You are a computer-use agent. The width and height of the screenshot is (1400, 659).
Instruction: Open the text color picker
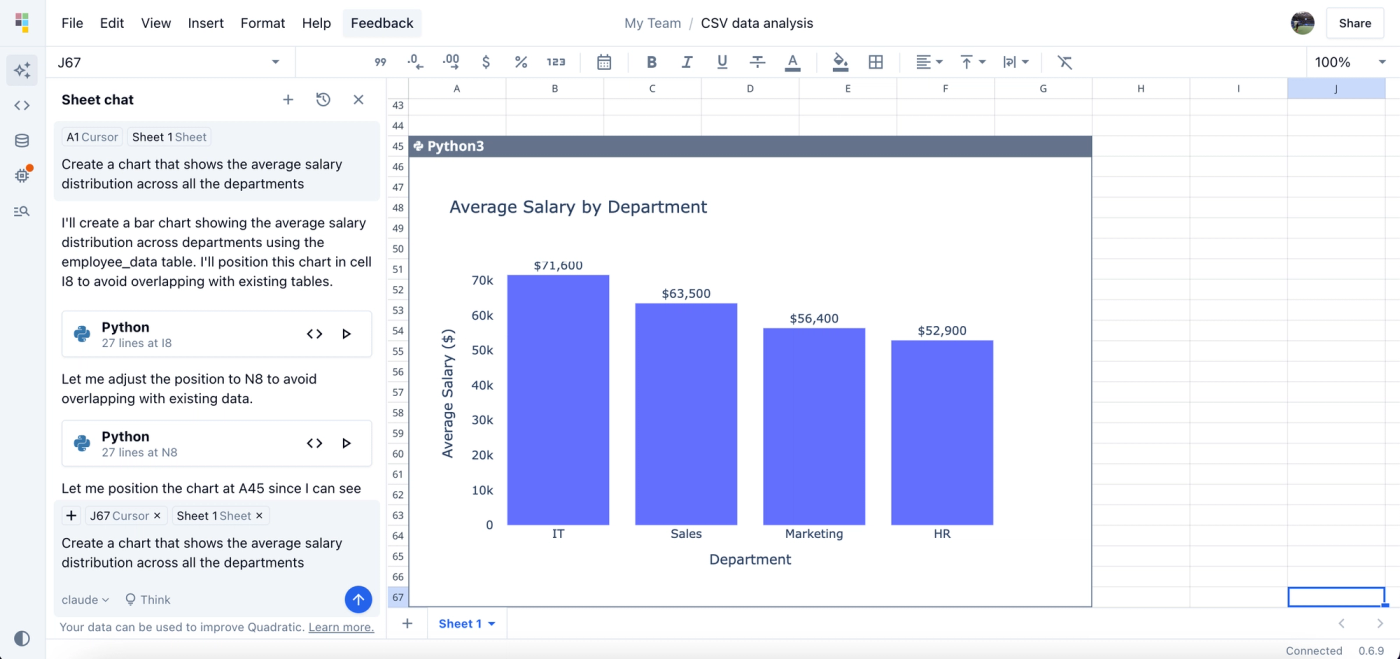792,61
